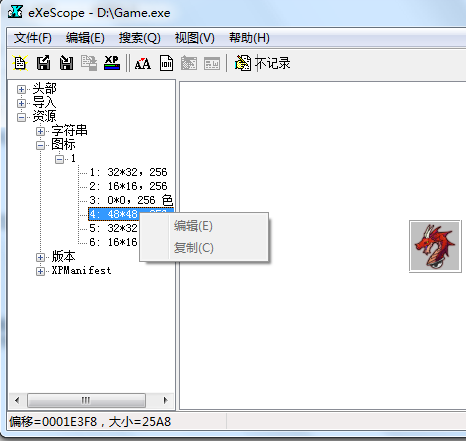Collapse icon group 1 node
The width and height of the screenshot is (466, 441).
pos(59,159)
